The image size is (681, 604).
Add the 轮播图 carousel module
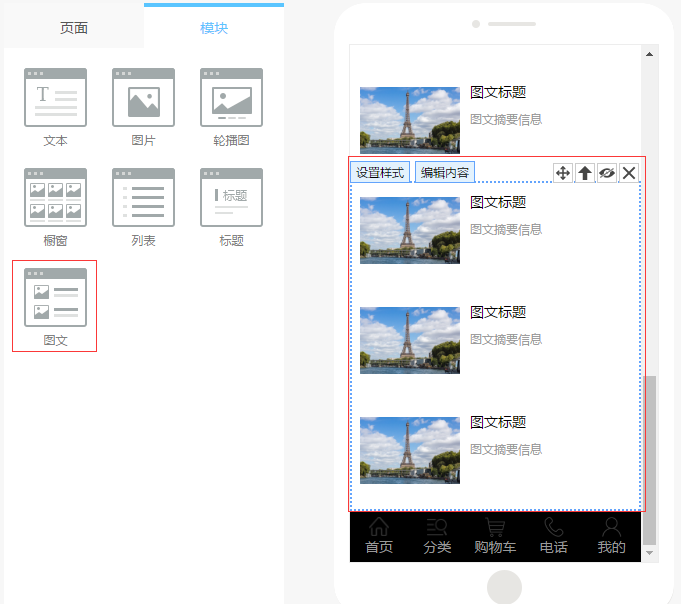coord(231,98)
